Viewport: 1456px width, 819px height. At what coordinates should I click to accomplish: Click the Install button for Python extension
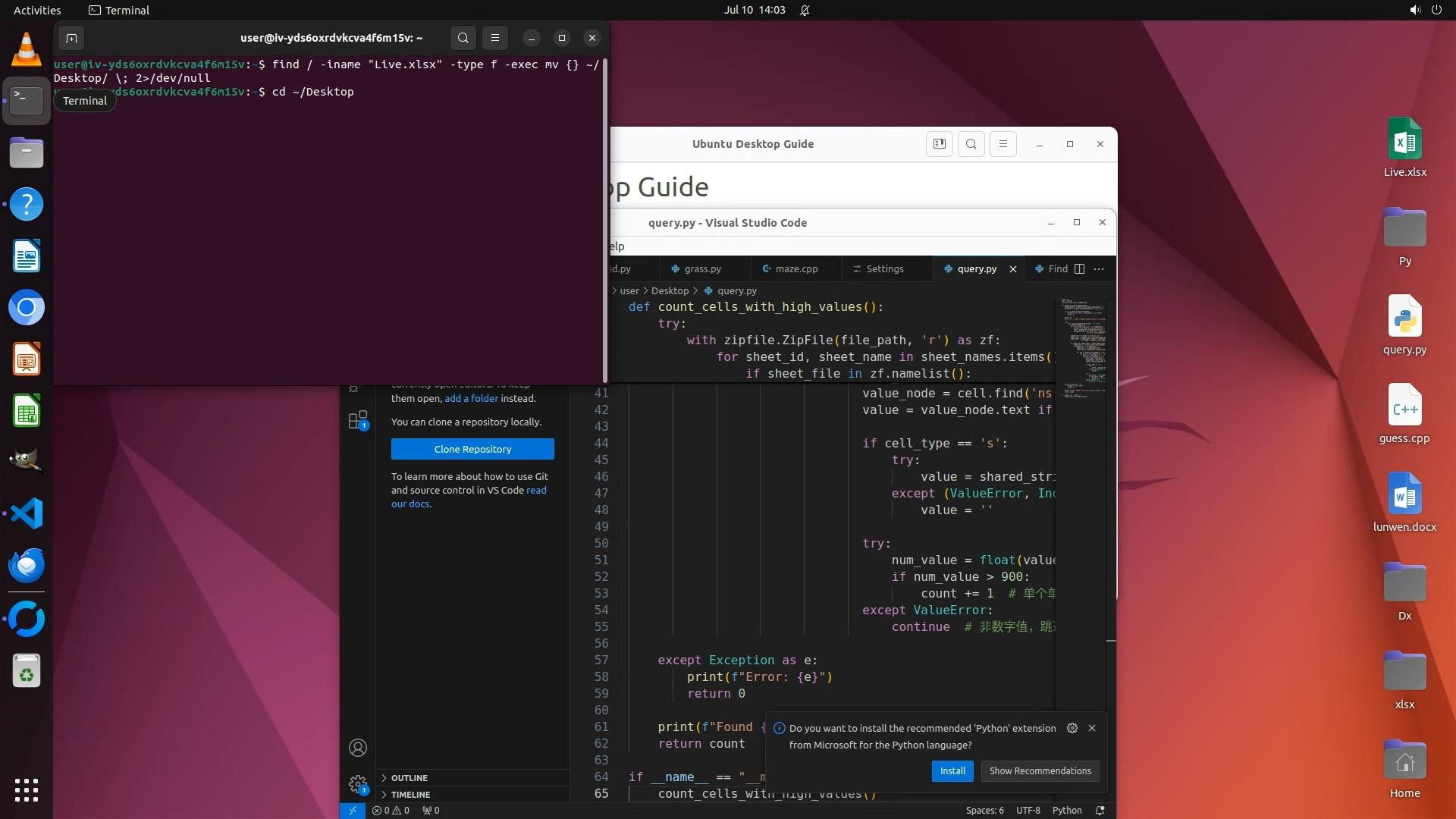click(x=952, y=770)
